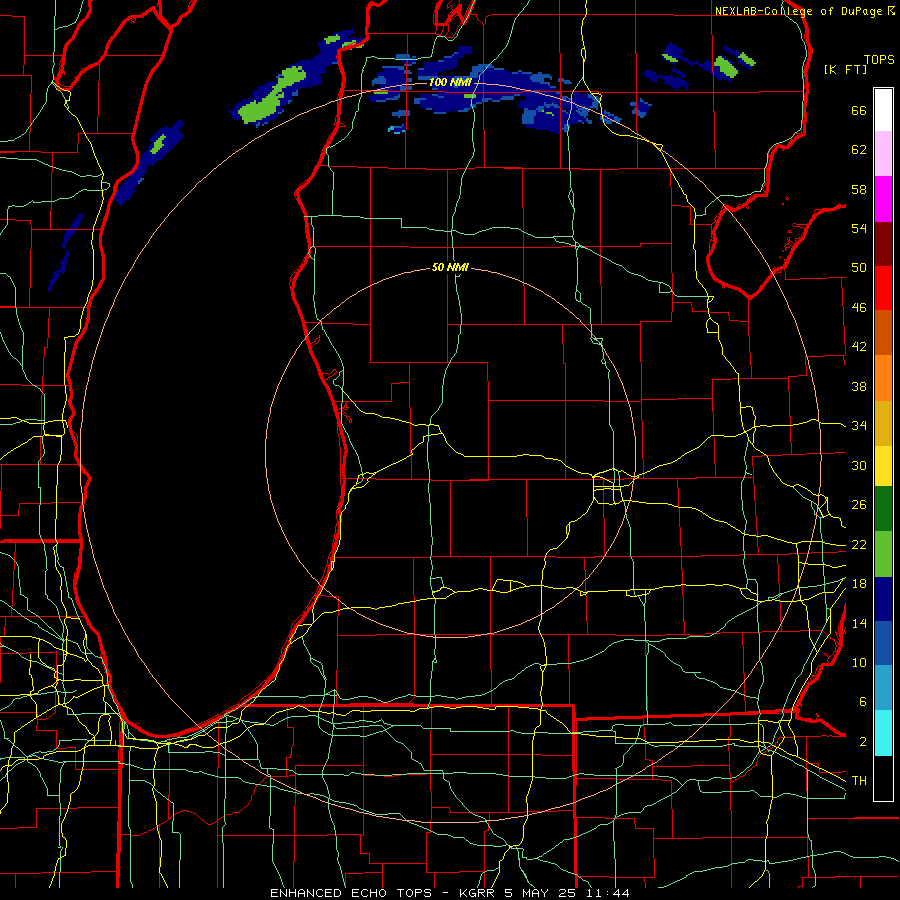Select the magenta legend swatch
The image size is (900, 900).
pos(883,199)
